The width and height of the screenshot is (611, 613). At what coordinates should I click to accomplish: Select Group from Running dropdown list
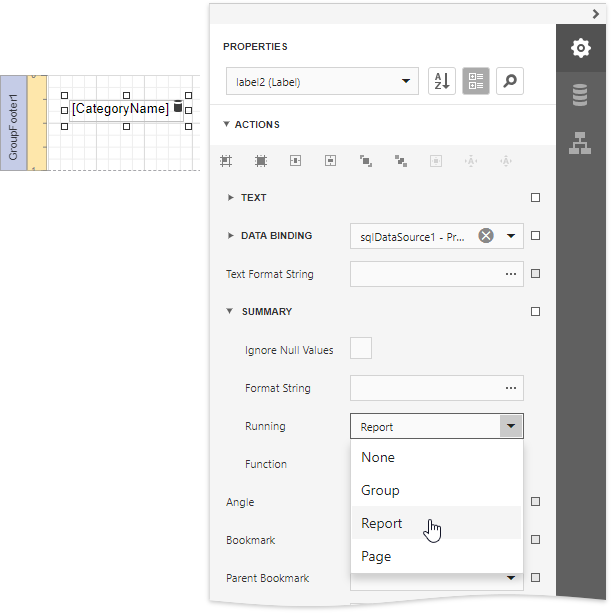tap(380, 490)
